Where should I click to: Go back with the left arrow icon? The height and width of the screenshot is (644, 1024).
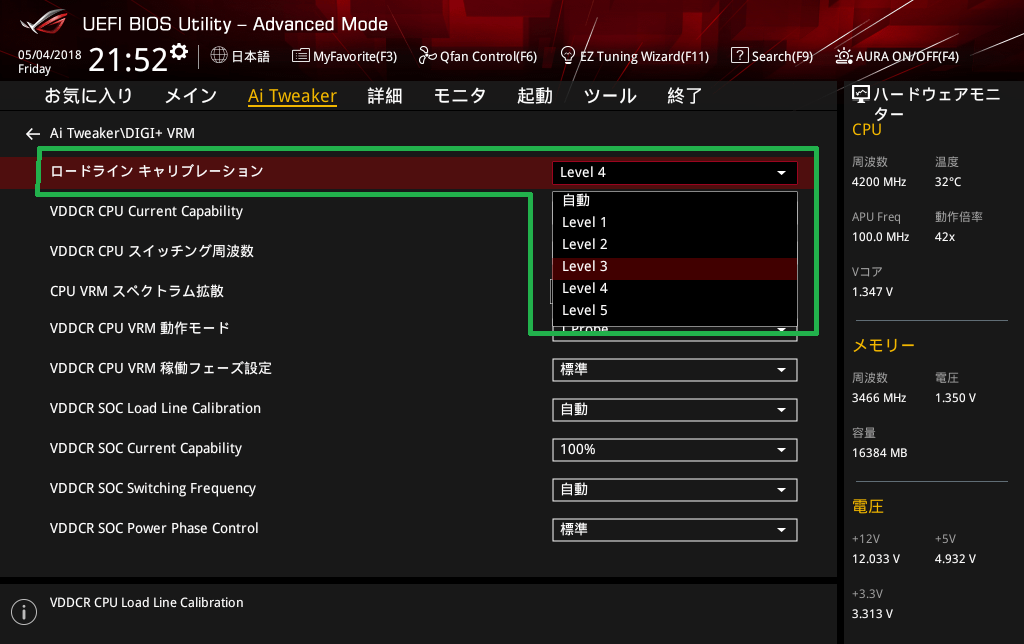pyautogui.click(x=33, y=134)
